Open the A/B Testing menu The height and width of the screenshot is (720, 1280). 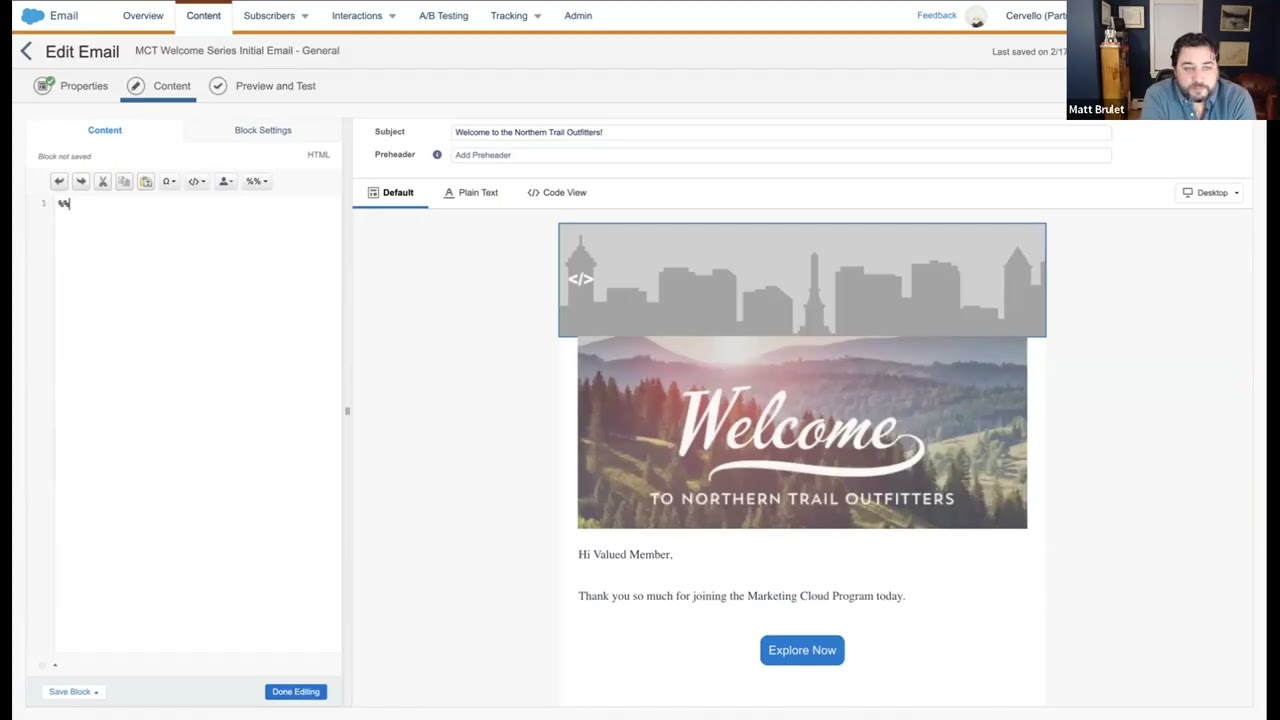point(443,16)
